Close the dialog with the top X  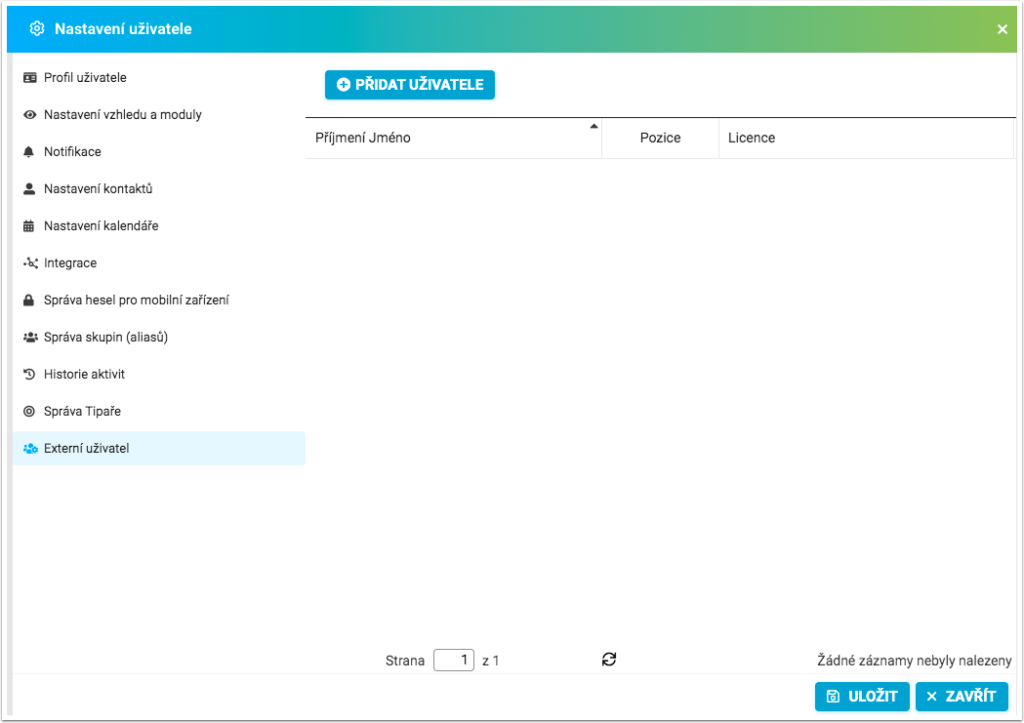[1002, 29]
